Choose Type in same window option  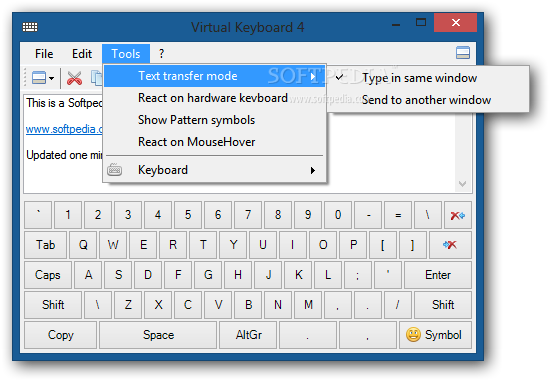pos(428,78)
